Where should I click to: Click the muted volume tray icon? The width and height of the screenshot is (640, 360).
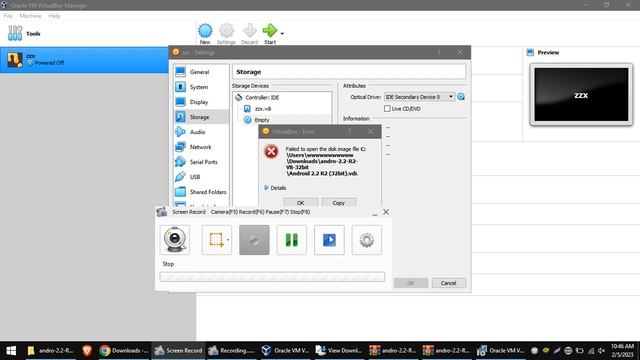tap(601, 351)
